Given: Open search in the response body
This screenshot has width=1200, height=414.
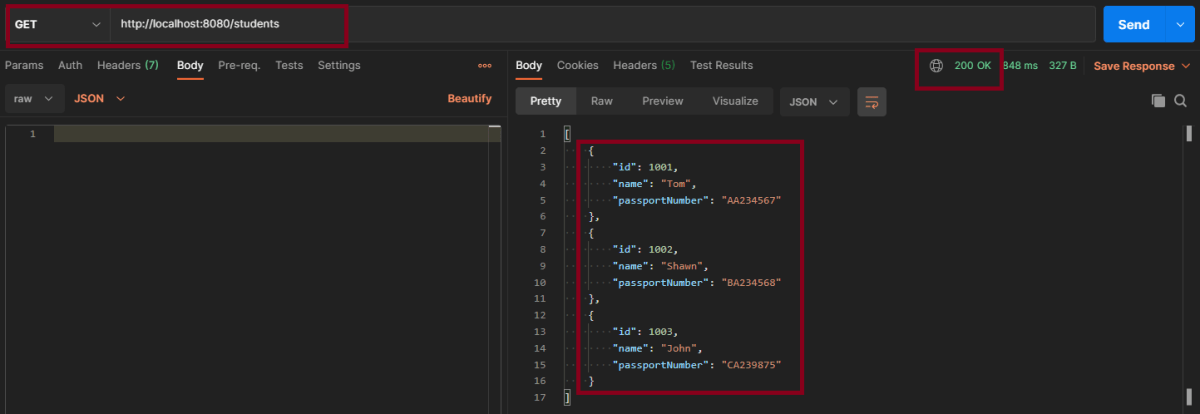Looking at the screenshot, I should pyautogui.click(x=1180, y=101).
